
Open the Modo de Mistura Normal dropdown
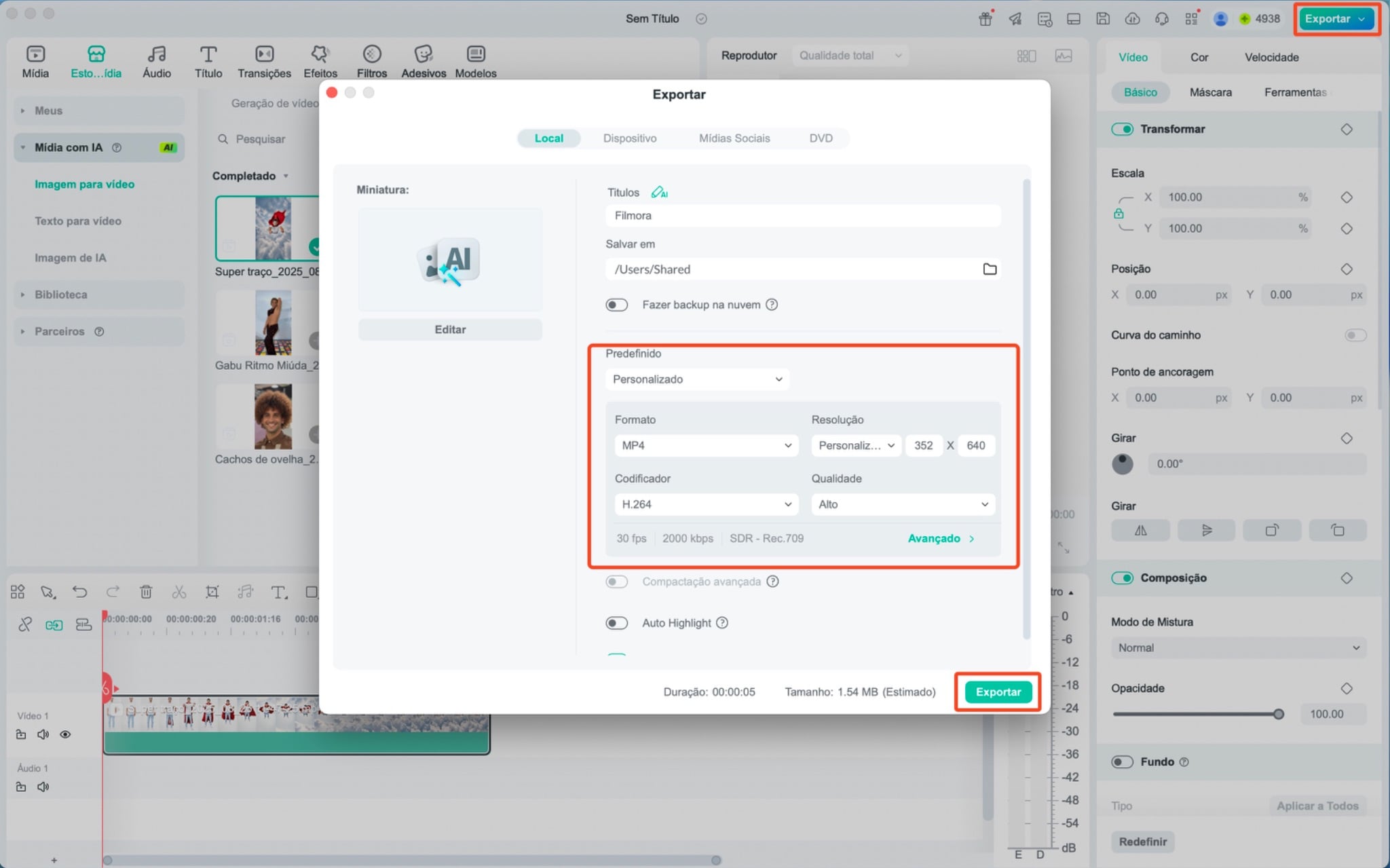click(x=1239, y=647)
